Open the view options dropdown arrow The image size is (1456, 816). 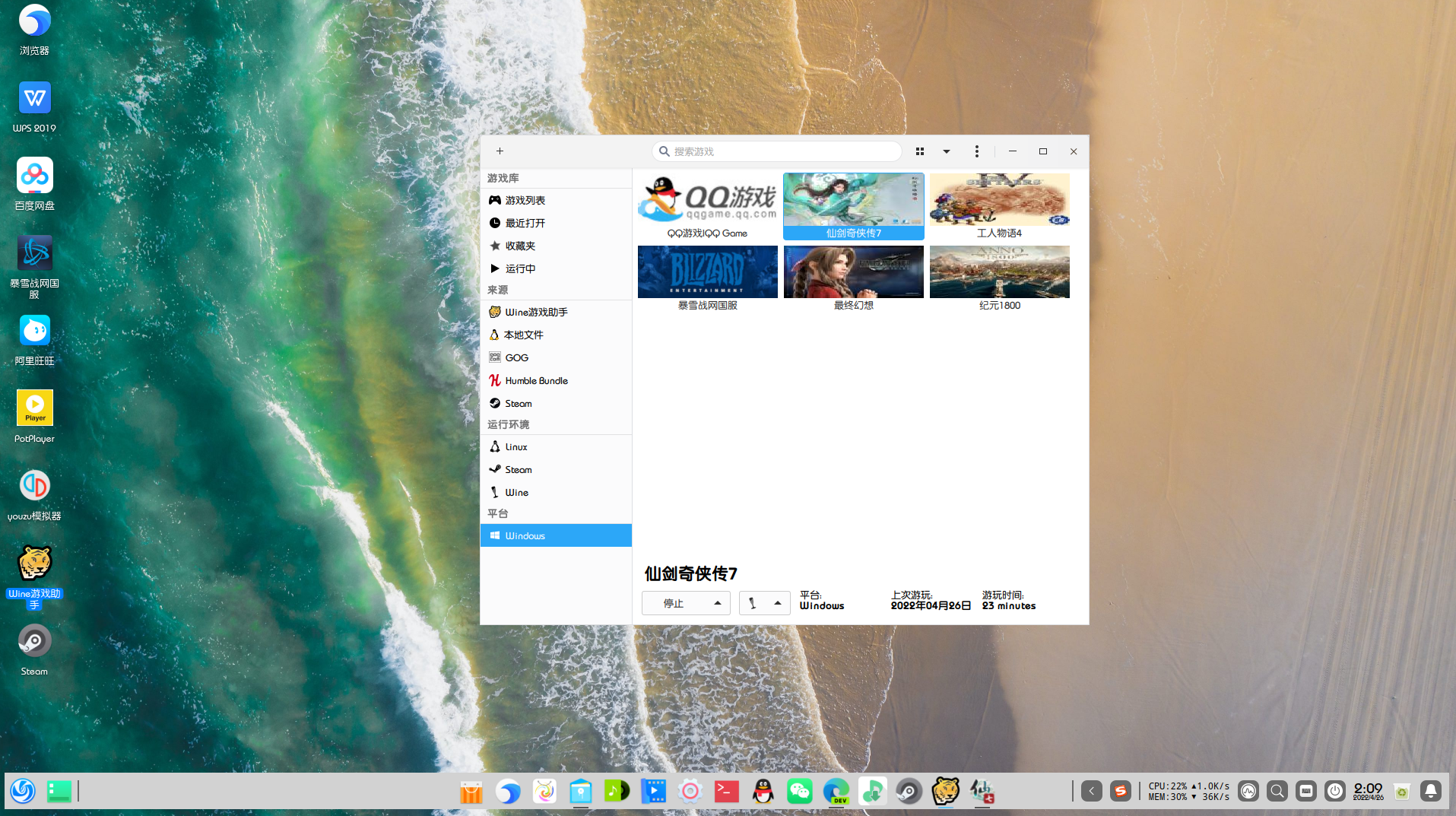point(947,151)
